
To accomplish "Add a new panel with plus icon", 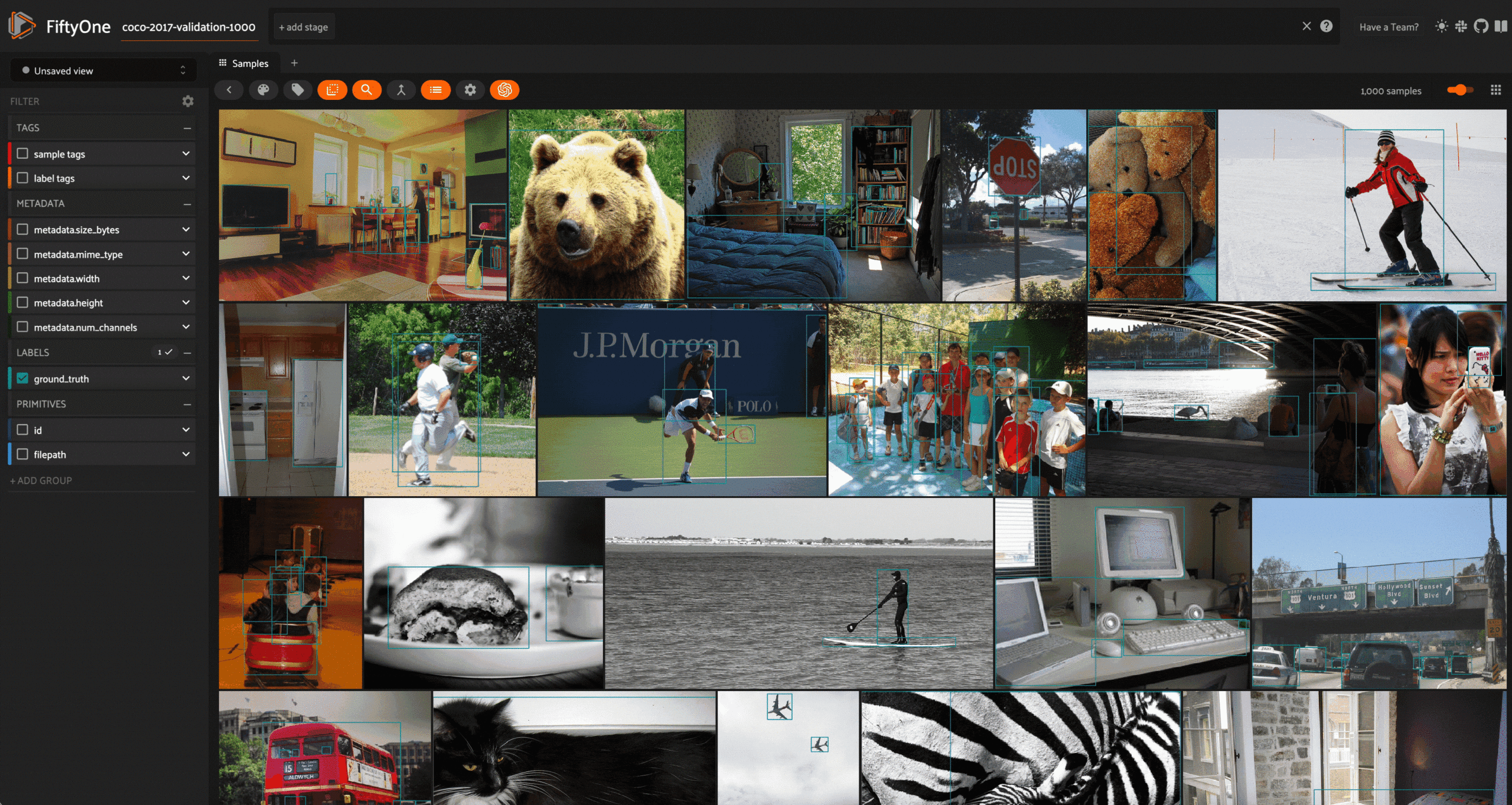I will [x=294, y=63].
